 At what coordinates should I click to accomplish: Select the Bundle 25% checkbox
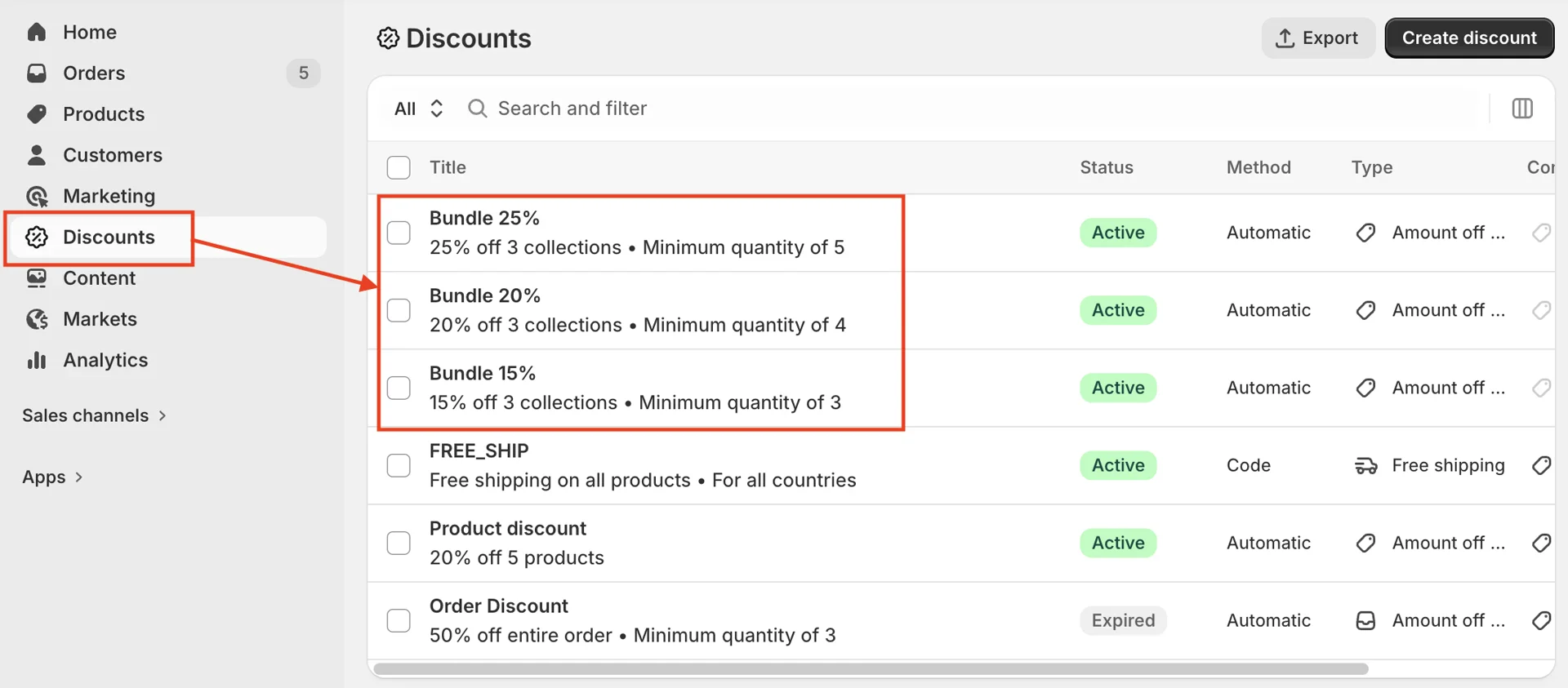click(399, 233)
